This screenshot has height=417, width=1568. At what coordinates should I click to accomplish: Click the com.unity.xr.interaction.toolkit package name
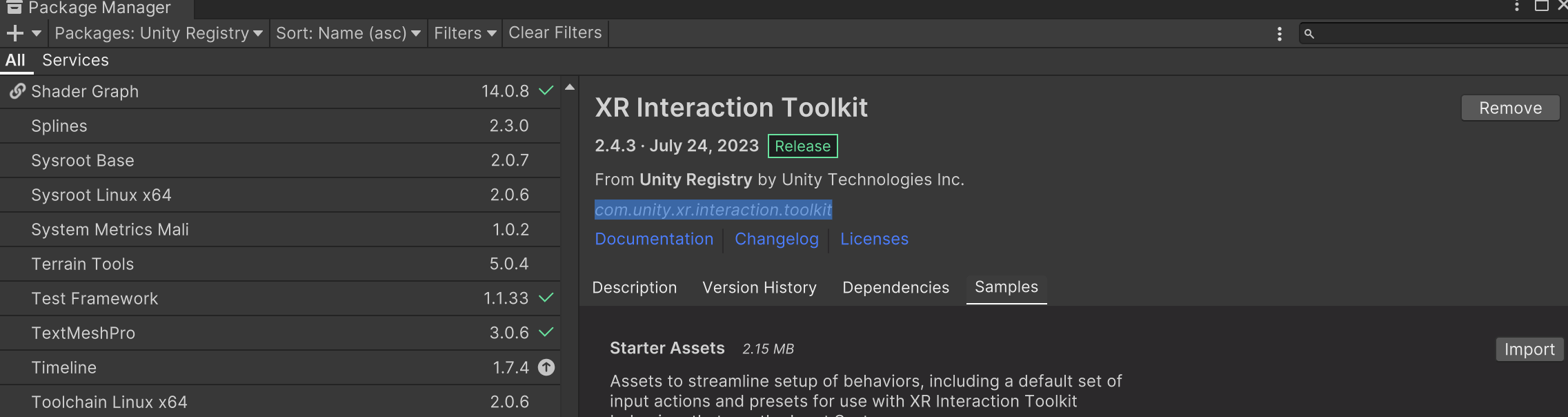click(713, 210)
